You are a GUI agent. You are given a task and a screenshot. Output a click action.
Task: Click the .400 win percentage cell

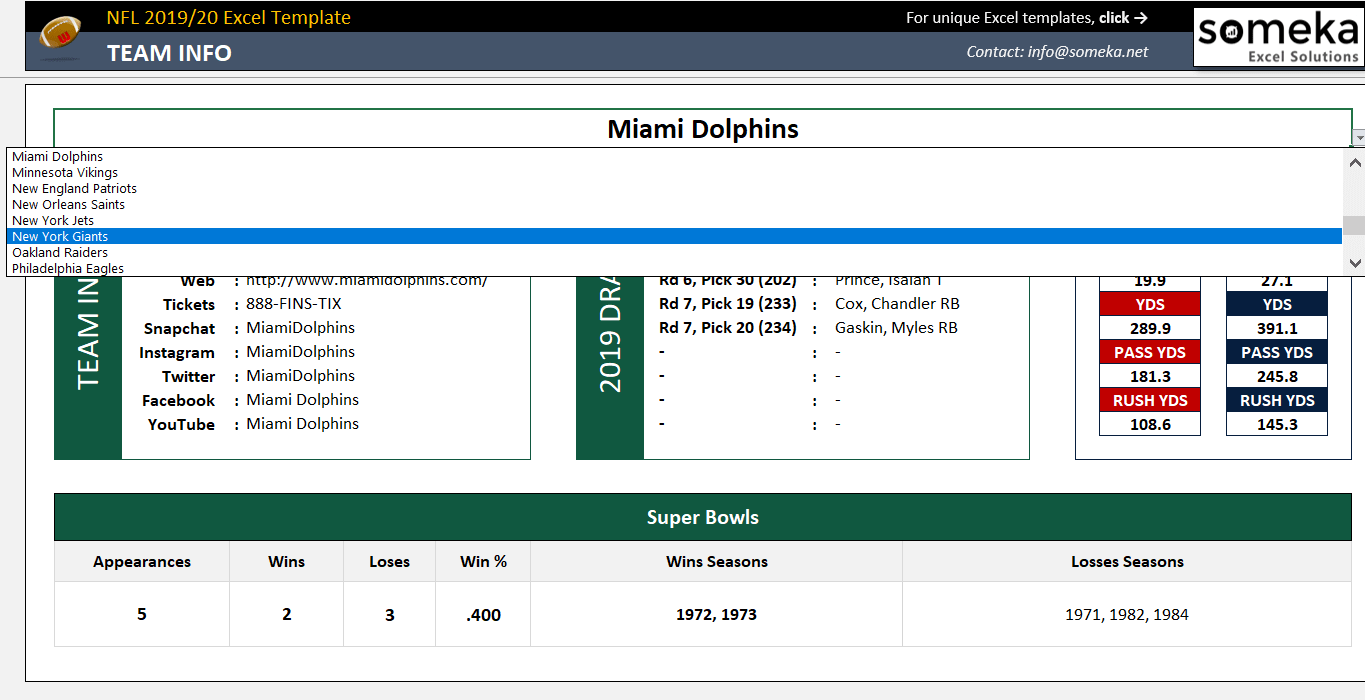(x=483, y=614)
